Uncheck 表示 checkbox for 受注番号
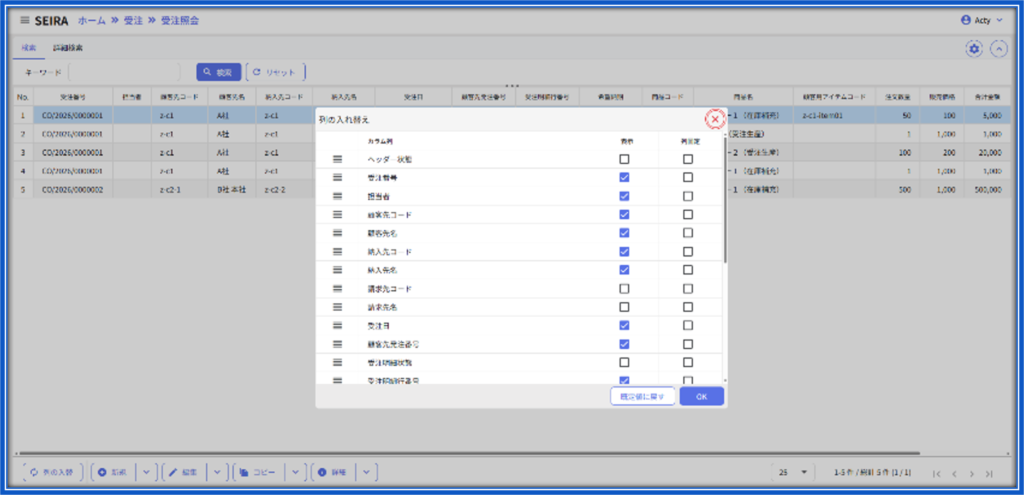This screenshot has width=1024, height=495. click(624, 178)
